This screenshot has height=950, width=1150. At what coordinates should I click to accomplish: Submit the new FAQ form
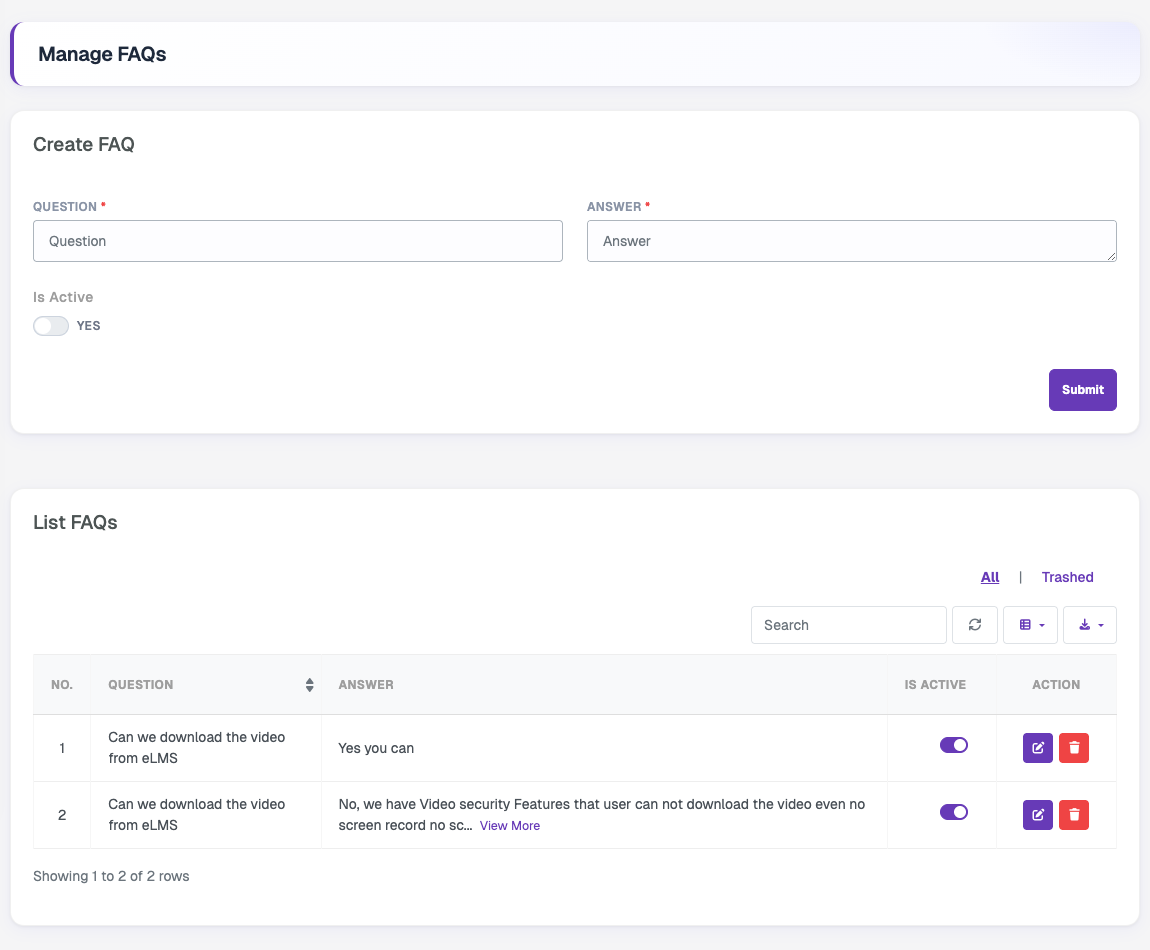[1083, 390]
